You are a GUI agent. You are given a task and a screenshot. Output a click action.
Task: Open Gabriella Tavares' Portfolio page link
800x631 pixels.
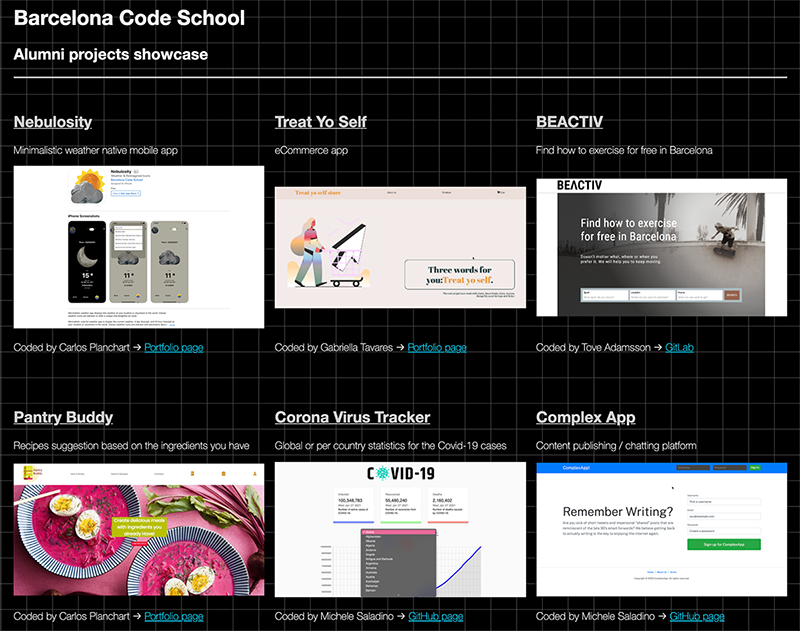pos(436,348)
